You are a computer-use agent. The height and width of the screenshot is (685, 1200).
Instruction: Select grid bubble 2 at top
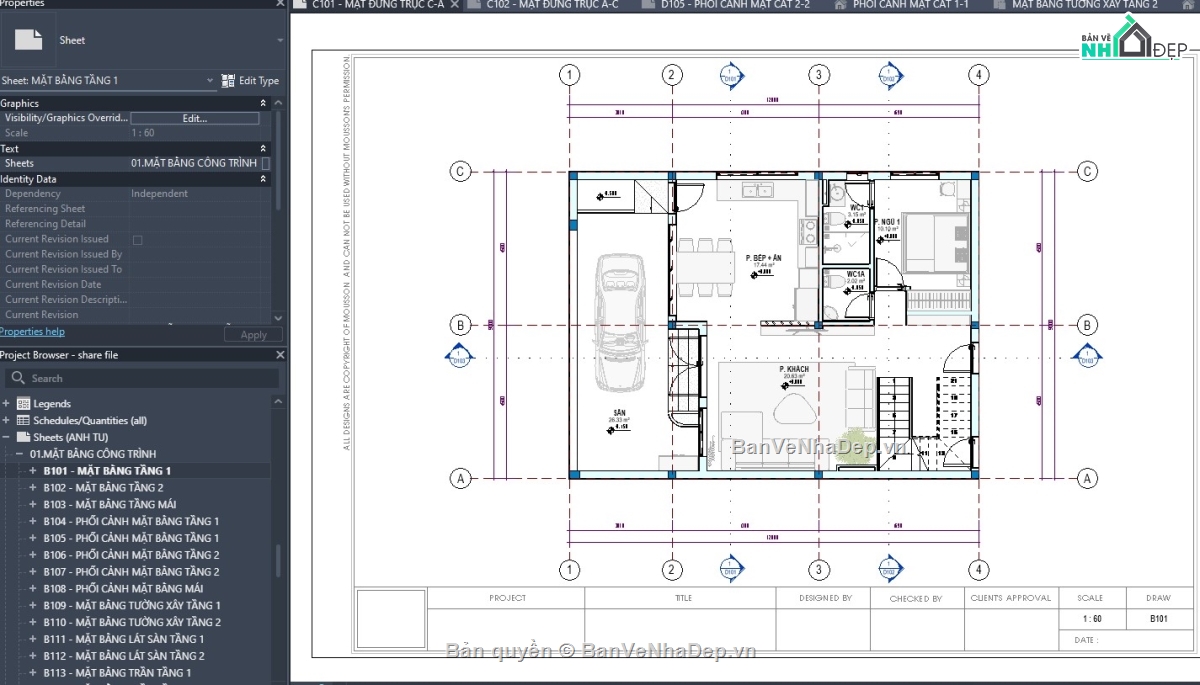click(x=672, y=74)
